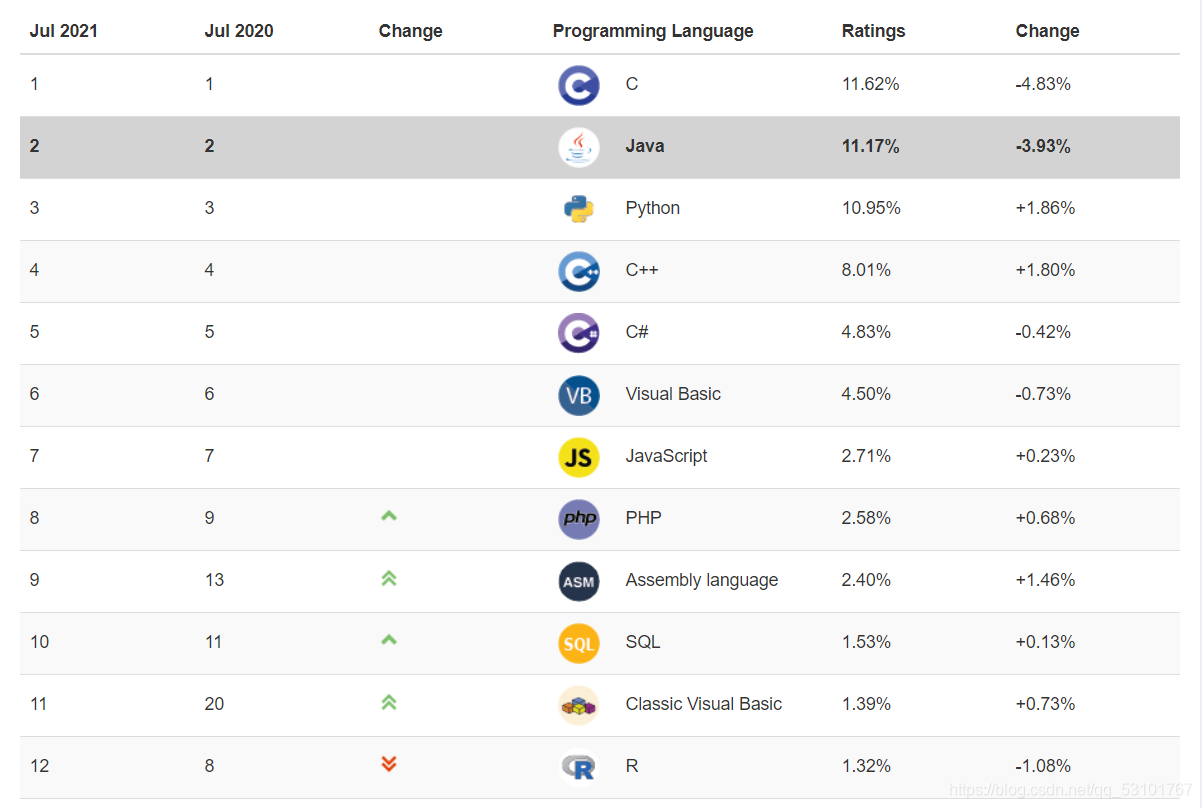Screen dimensions: 1202x808
Task: Click the 11.62% rating of C
Action: click(x=871, y=84)
